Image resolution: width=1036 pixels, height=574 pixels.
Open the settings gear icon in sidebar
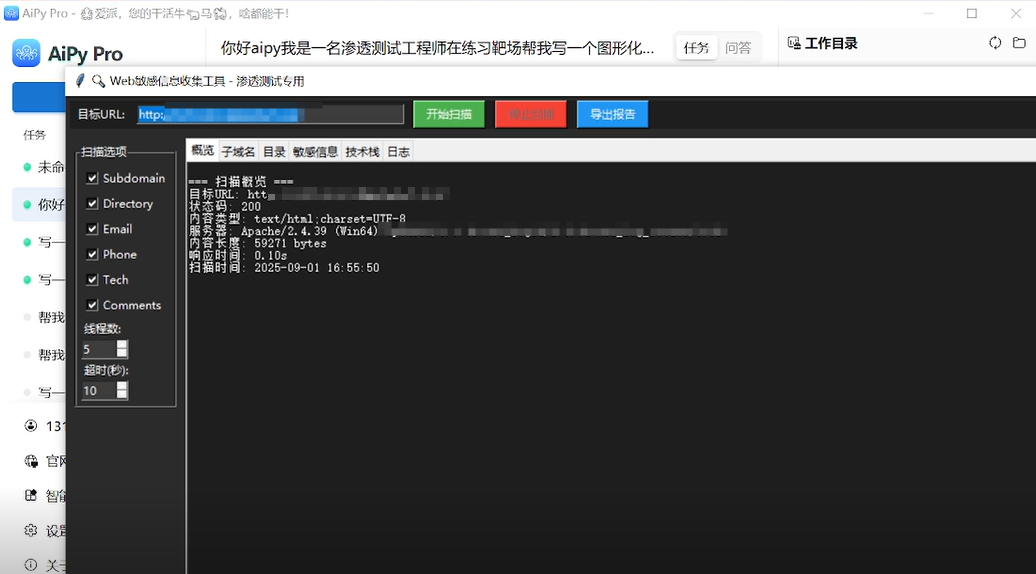31,530
